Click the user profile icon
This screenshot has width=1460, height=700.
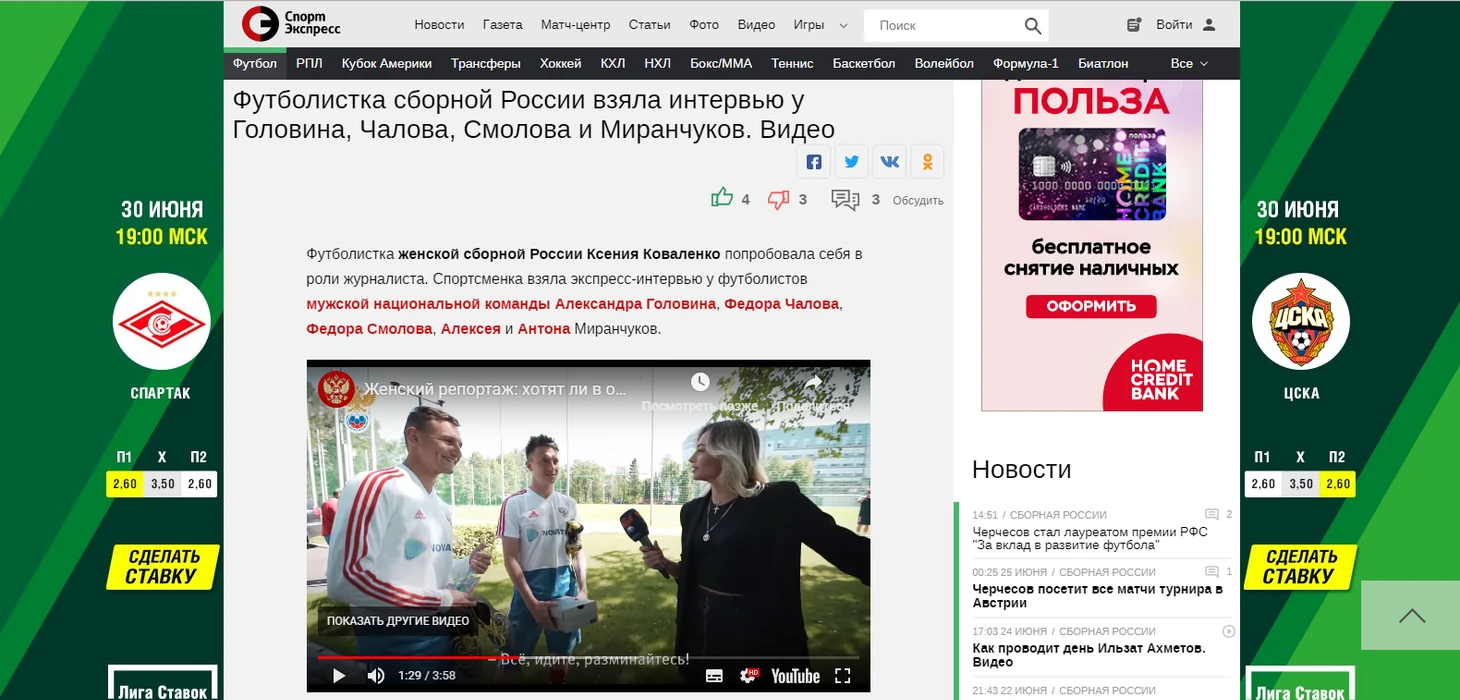[1209, 25]
